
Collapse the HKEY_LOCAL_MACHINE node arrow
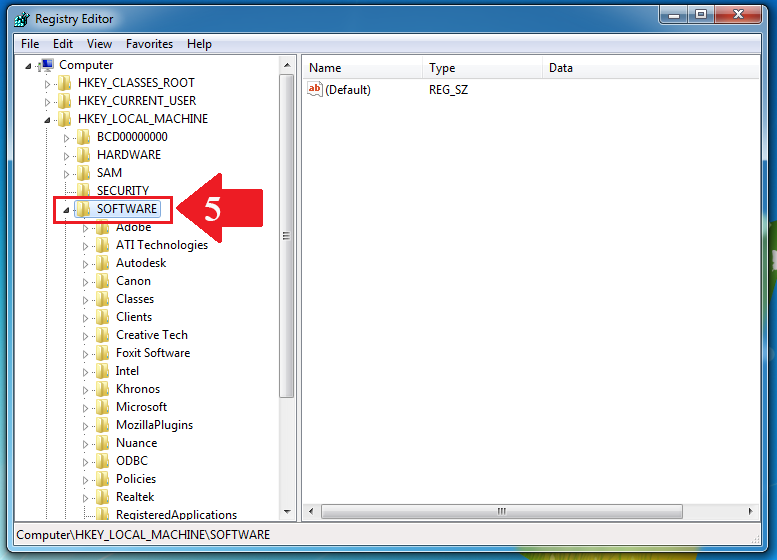[x=47, y=120]
